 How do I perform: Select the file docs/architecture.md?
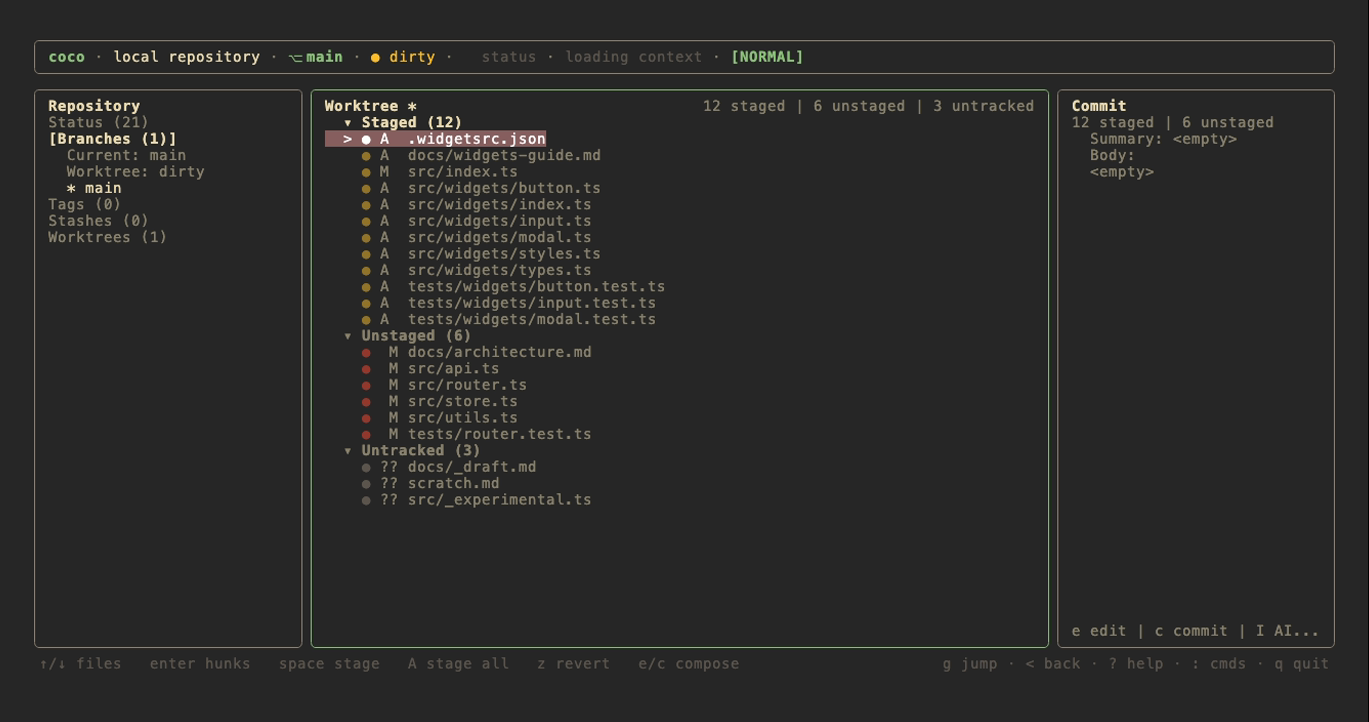[500, 352]
